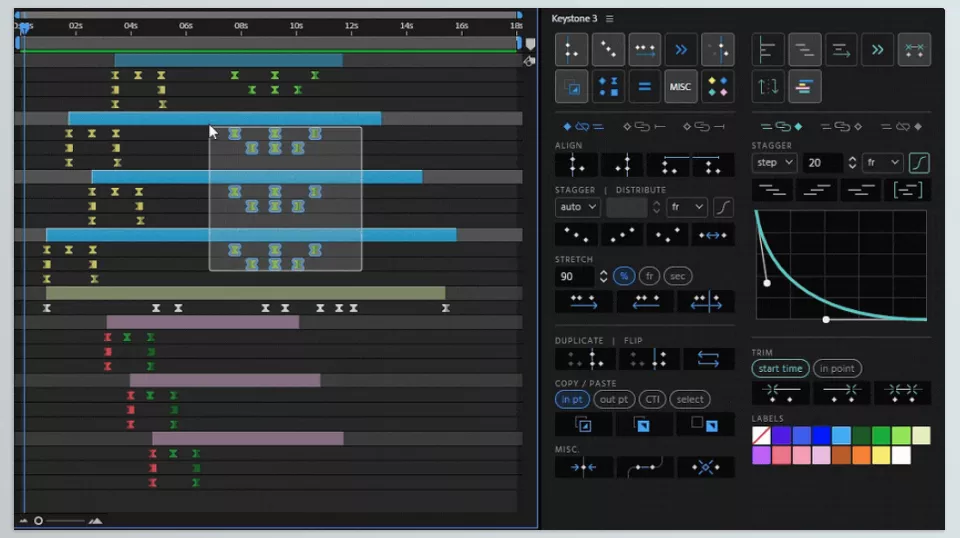Toggle the teal easing curve button in layer stagger
Screen dimensions: 960x538
click(x=919, y=163)
